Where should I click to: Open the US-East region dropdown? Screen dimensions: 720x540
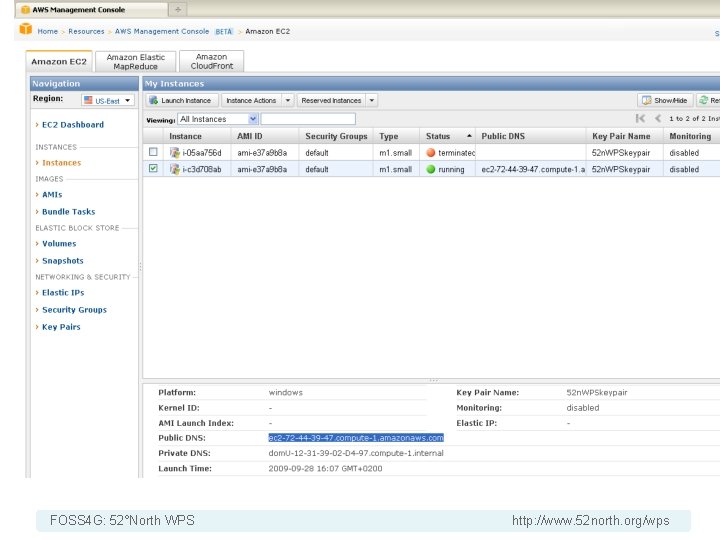pos(108,100)
